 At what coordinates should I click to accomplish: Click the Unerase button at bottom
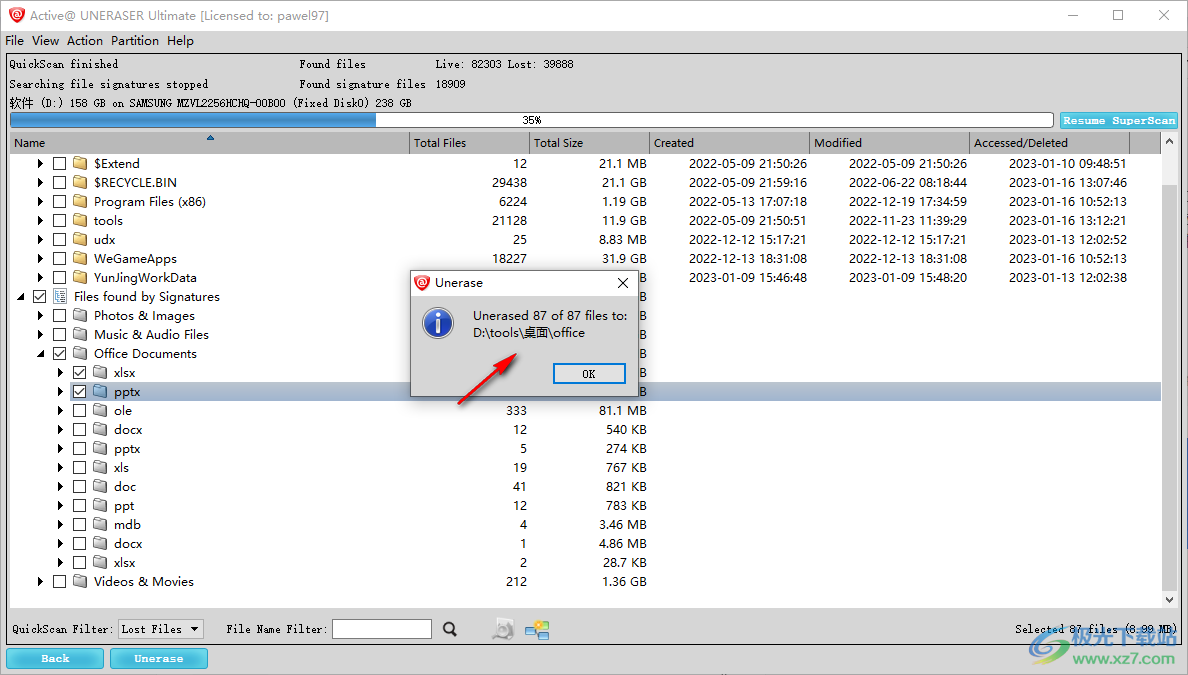pos(158,658)
